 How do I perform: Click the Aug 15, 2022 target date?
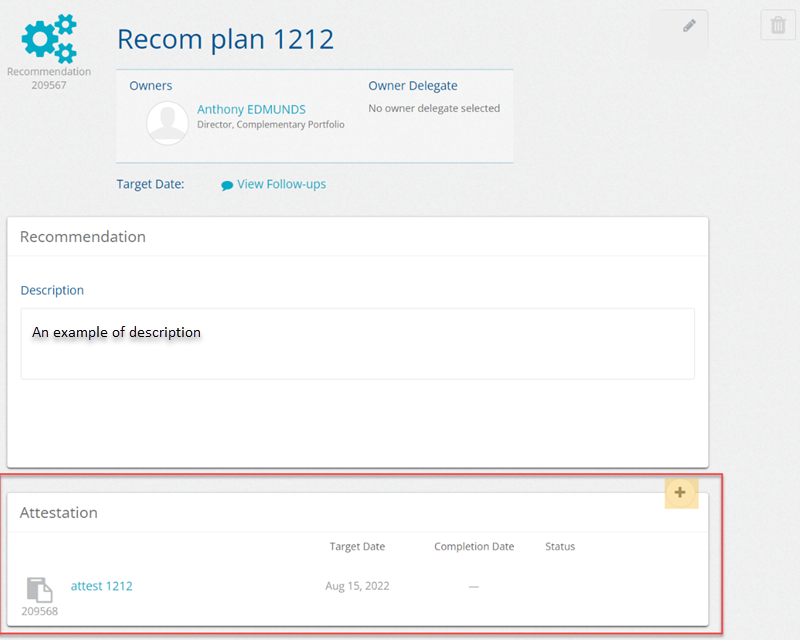[x=355, y=586]
